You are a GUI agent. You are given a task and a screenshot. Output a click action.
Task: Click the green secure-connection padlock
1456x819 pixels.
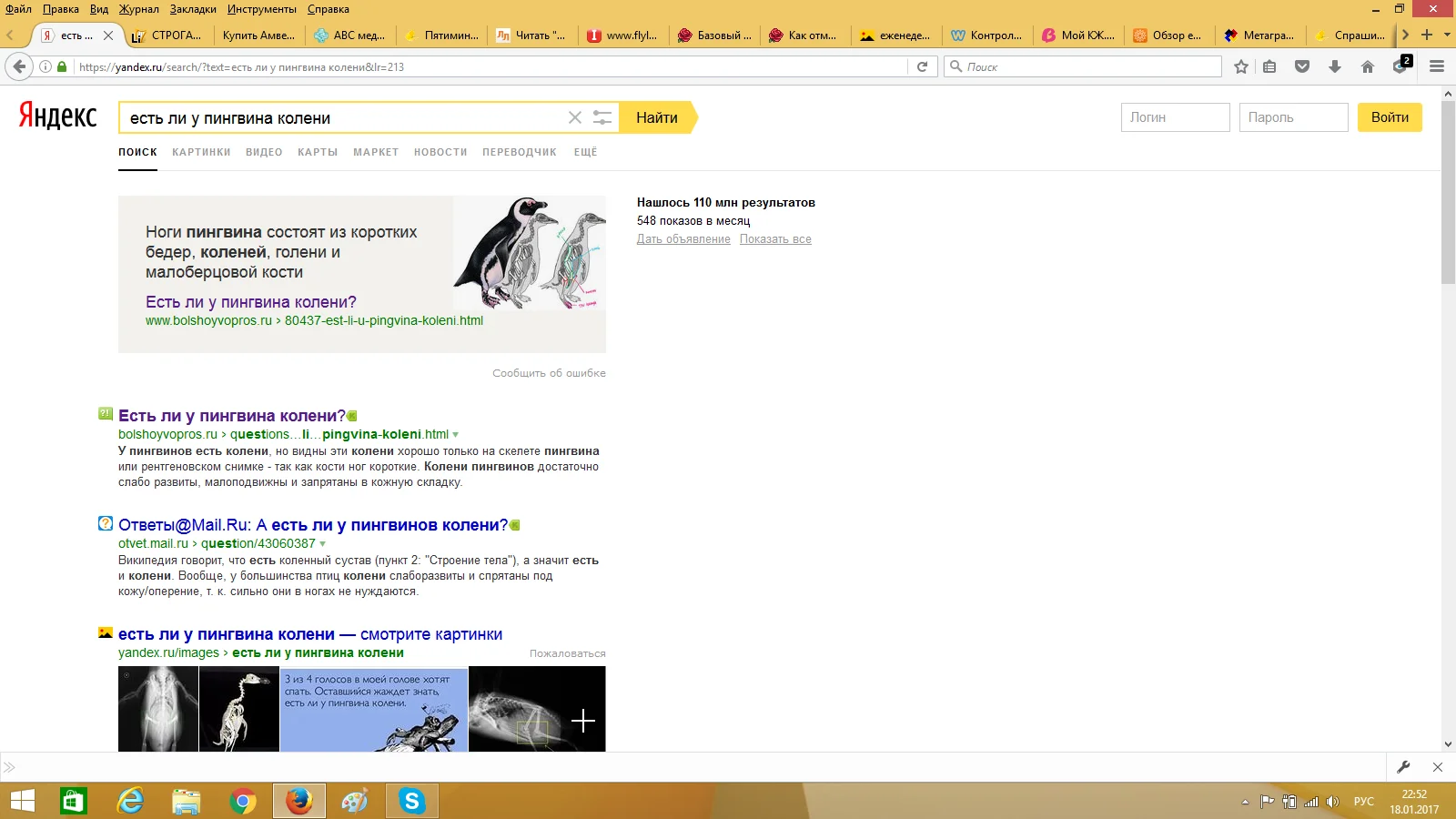(x=62, y=66)
